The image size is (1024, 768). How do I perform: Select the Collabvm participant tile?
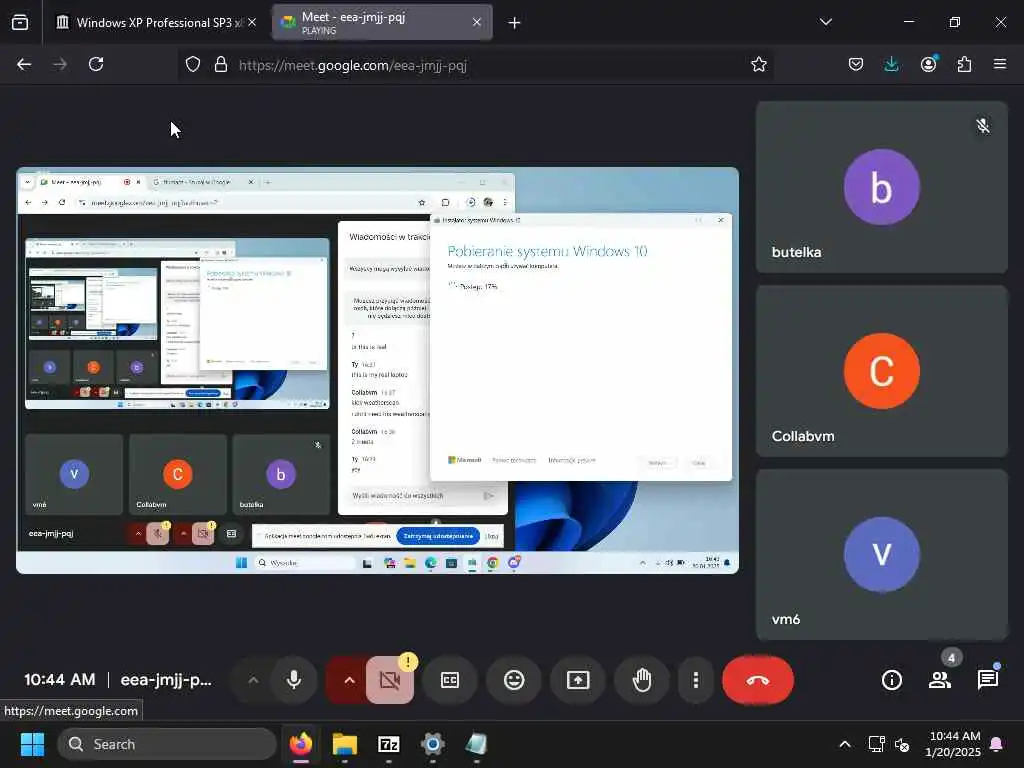point(882,371)
